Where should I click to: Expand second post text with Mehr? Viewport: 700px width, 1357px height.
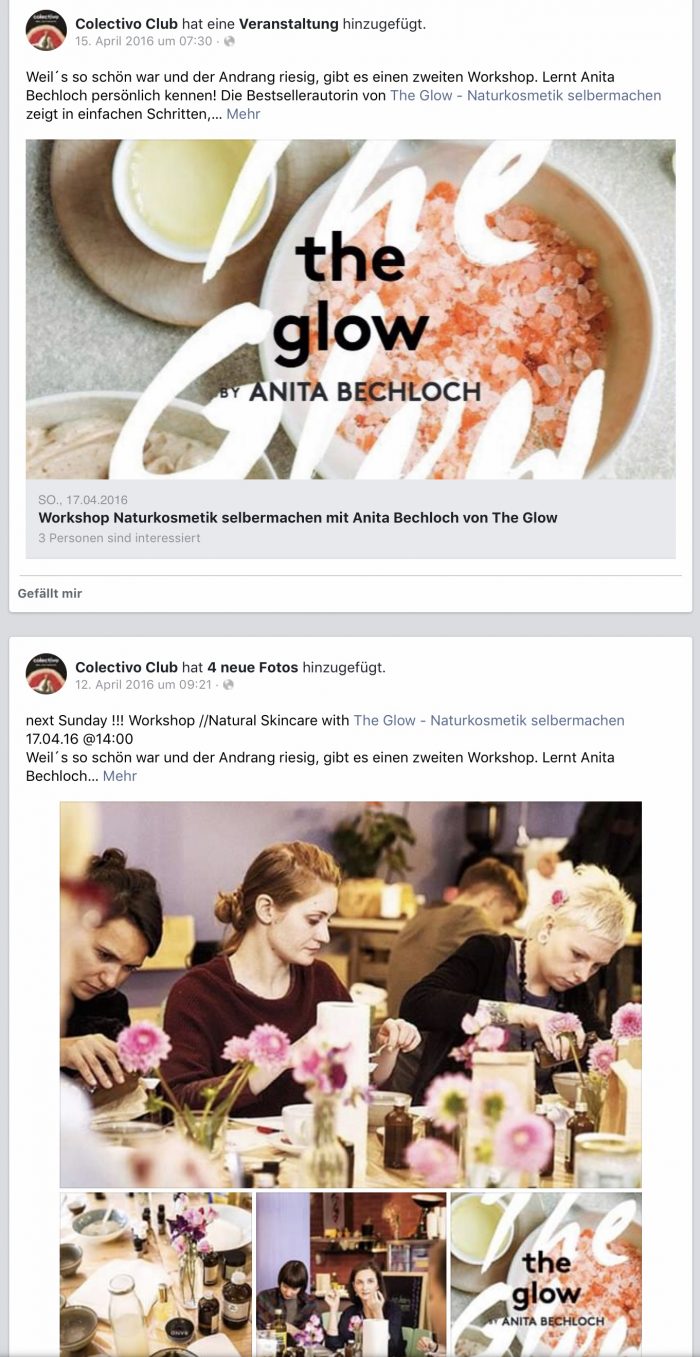120,776
